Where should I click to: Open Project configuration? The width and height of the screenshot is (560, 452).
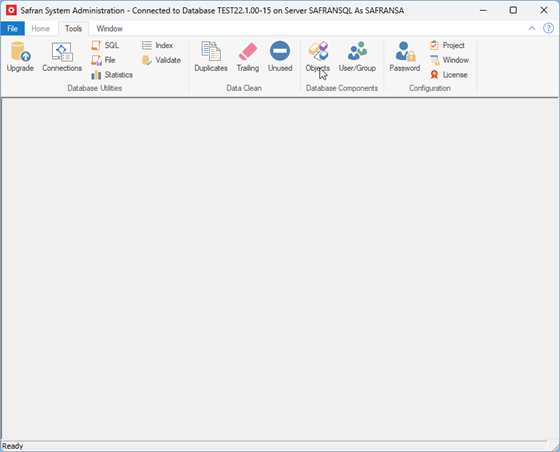(447, 45)
